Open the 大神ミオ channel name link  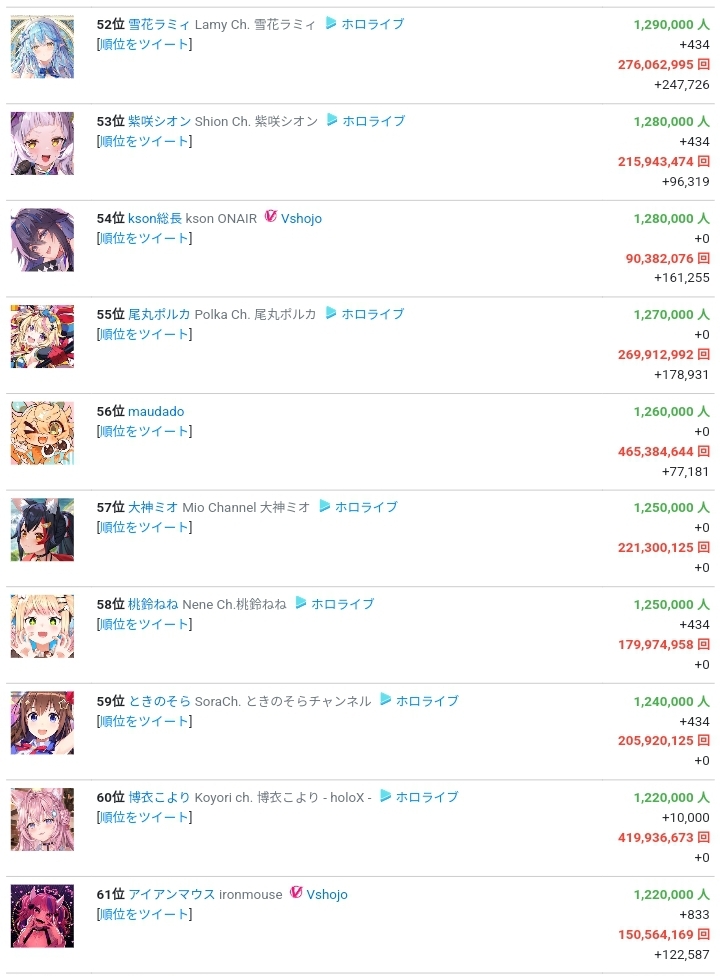point(153,507)
